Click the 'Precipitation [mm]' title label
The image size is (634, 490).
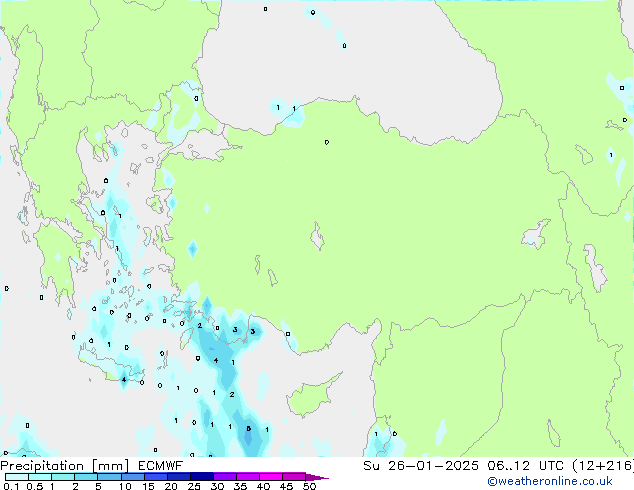tap(65, 466)
